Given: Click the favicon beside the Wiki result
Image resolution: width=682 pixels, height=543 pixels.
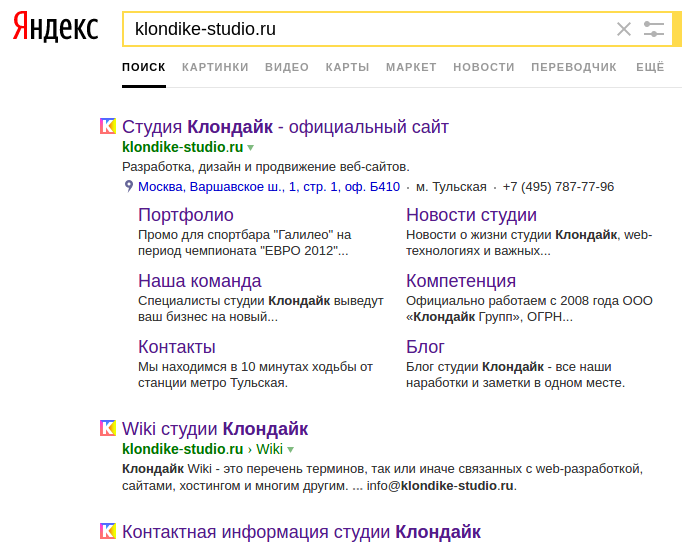Looking at the screenshot, I should [108, 428].
